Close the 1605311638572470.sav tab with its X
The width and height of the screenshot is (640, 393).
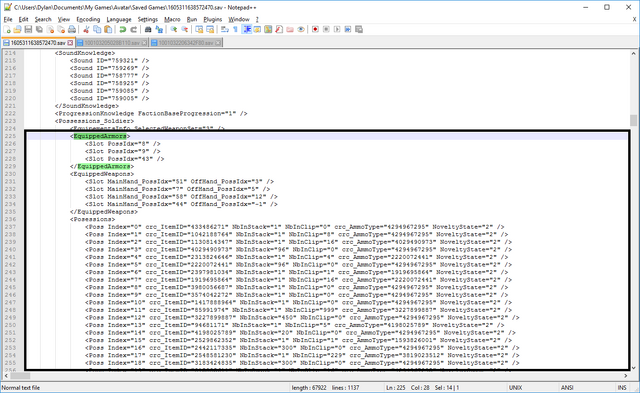(70, 42)
